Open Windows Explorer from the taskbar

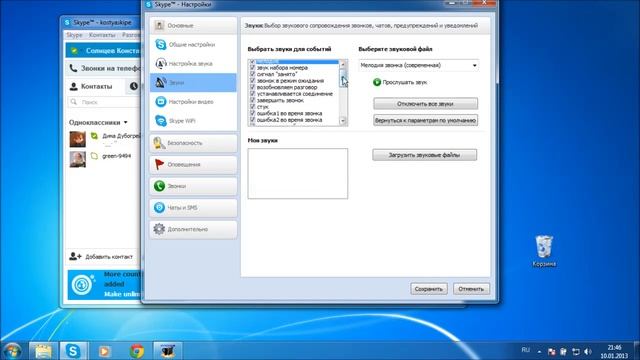42,351
